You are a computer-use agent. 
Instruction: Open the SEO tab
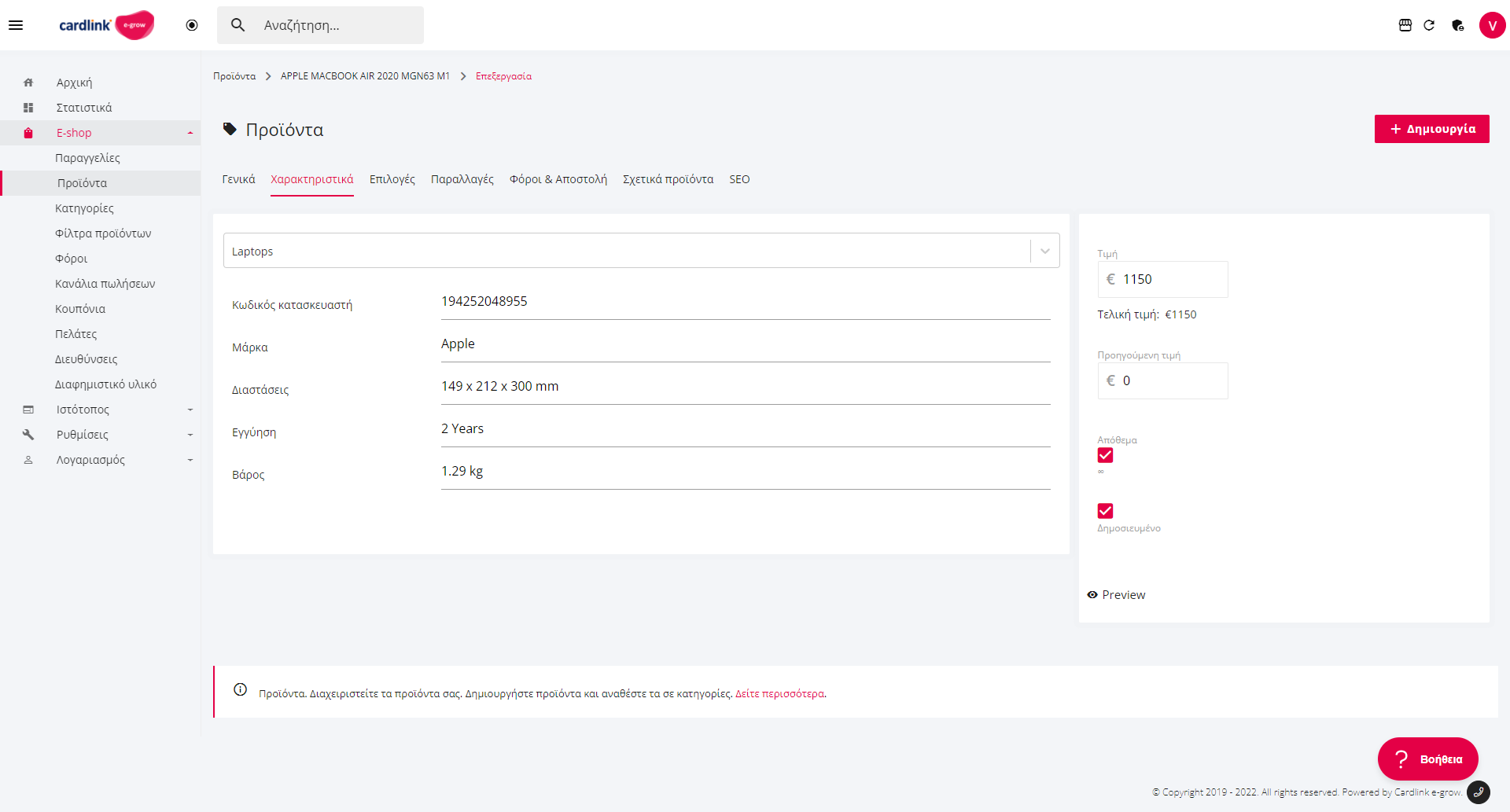coord(739,179)
